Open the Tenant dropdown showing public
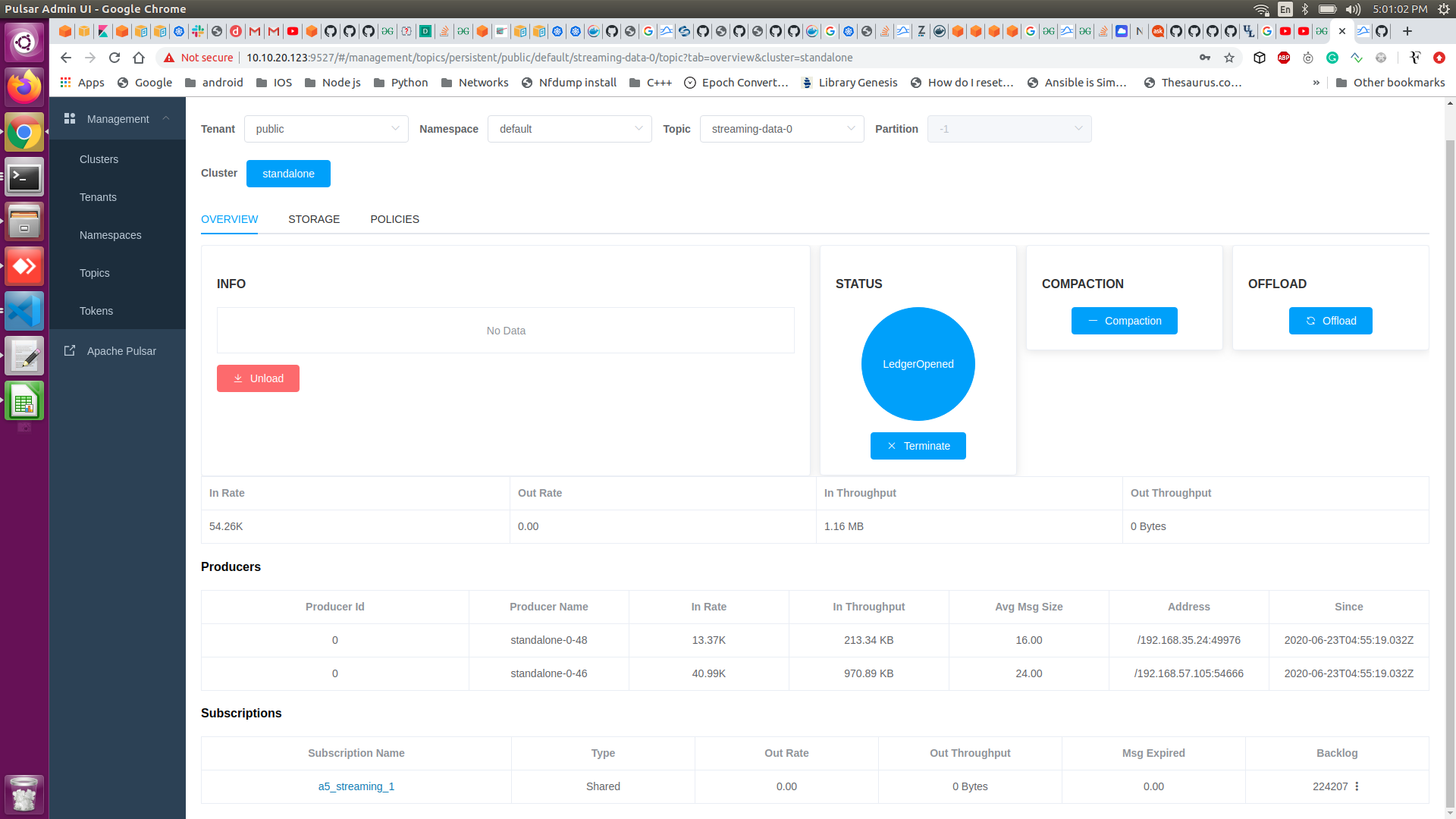The image size is (1456, 819). click(326, 129)
